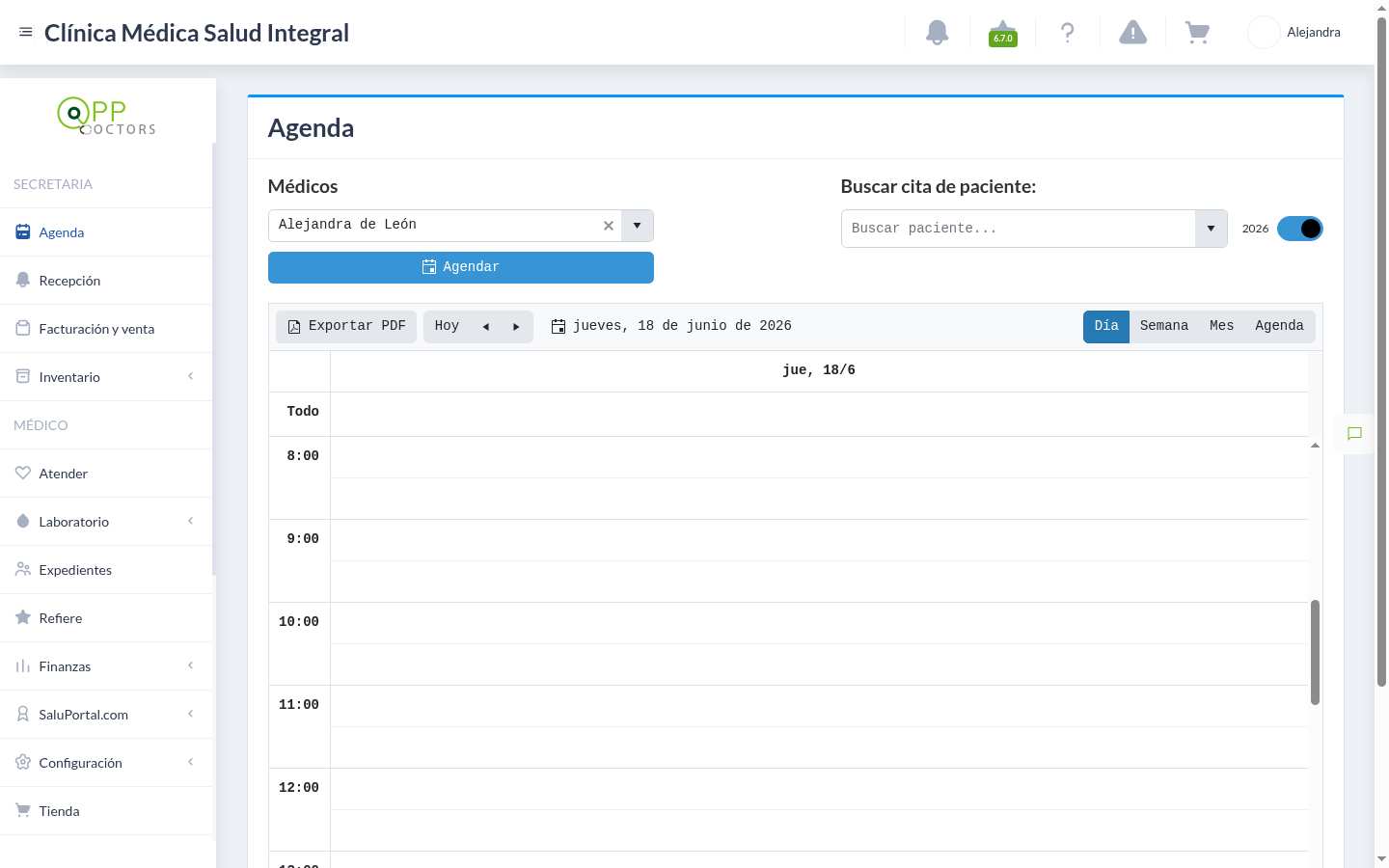Expand the Finanzas submenu chevron
Screen dimensions: 1389x868
pos(190,665)
